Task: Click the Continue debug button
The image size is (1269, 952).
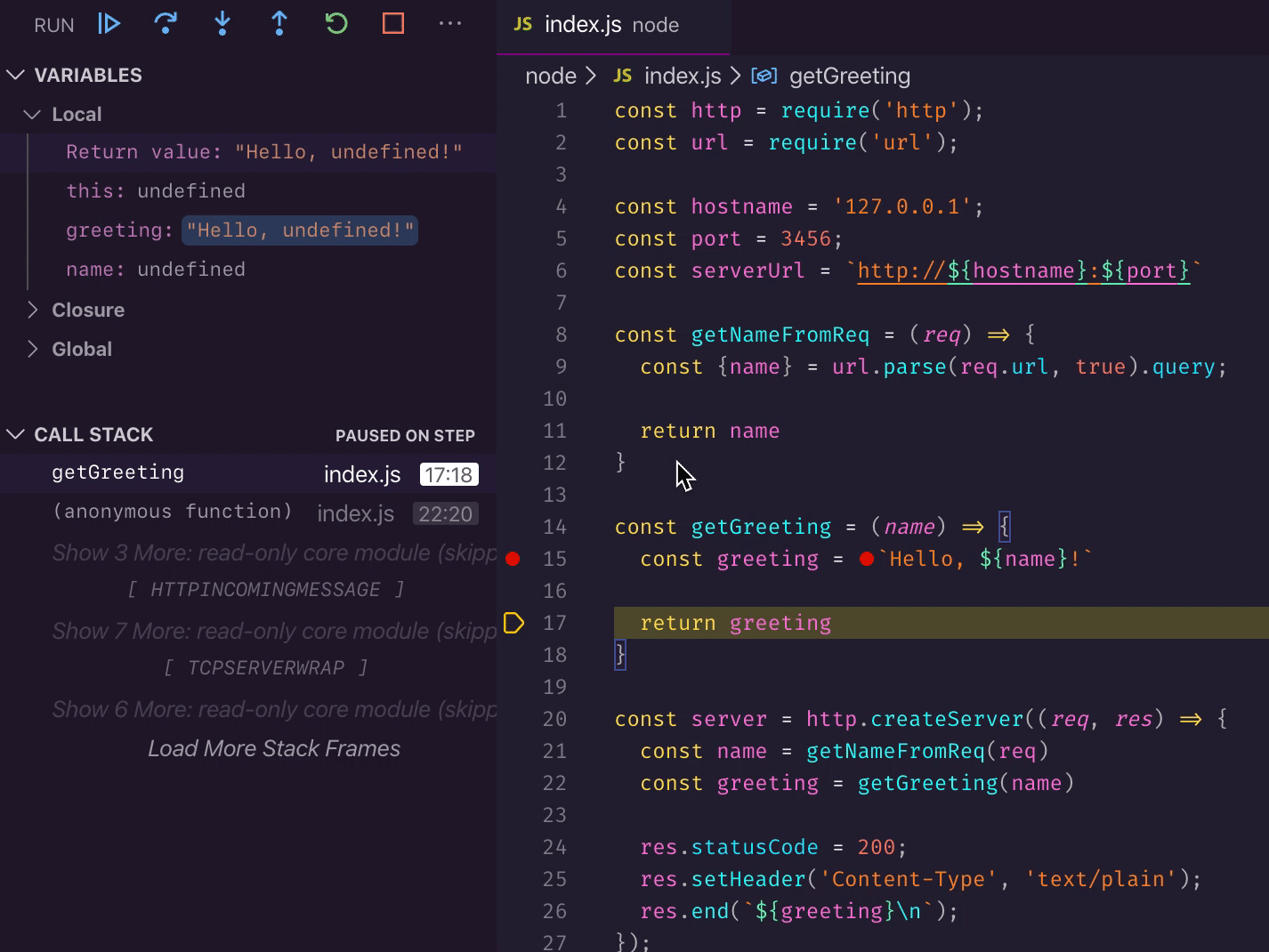Action: click(109, 24)
